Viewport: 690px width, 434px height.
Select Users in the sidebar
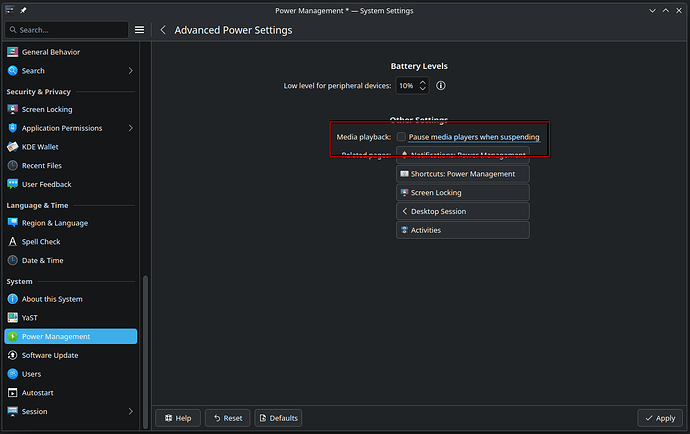[x=32, y=374]
